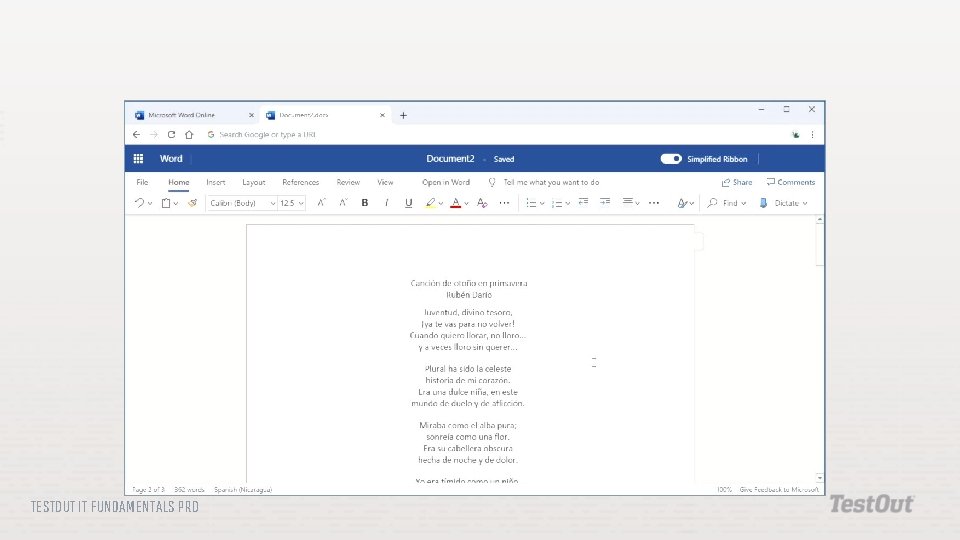Expand the Bullets dropdown arrow
This screenshot has height=540, width=960.
click(x=542, y=203)
